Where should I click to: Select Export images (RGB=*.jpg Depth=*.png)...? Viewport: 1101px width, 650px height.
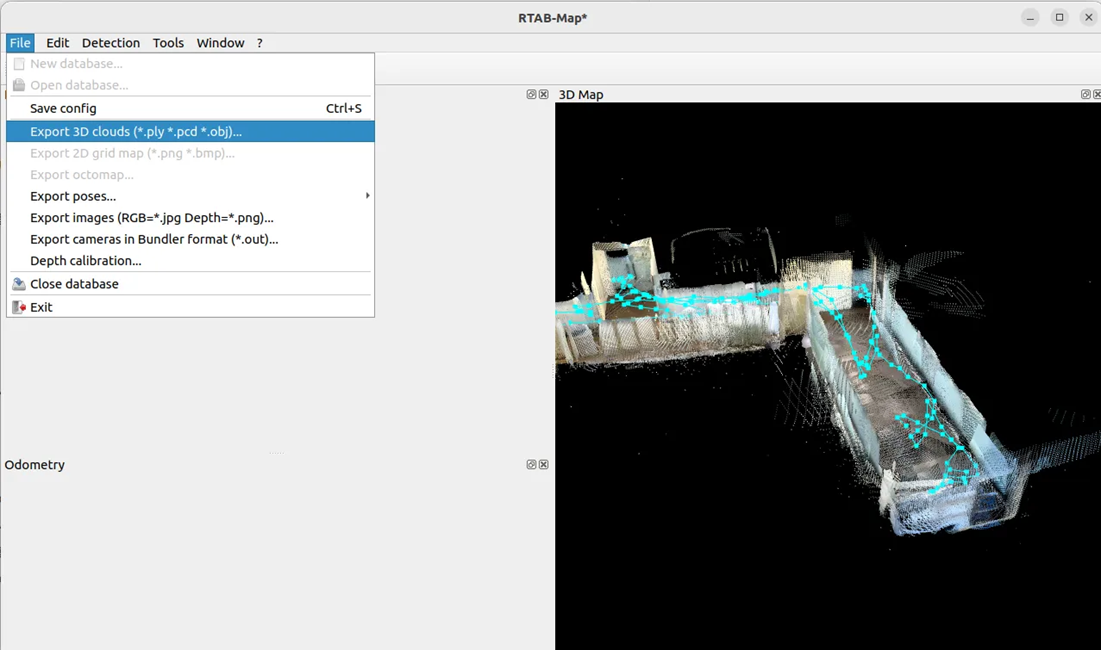point(190,218)
